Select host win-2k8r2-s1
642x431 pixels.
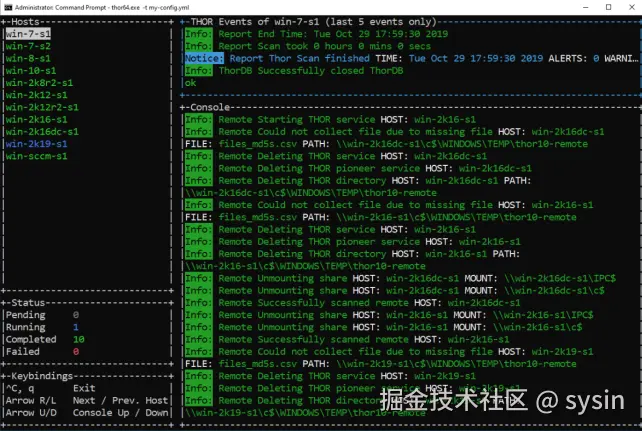(x=39, y=83)
